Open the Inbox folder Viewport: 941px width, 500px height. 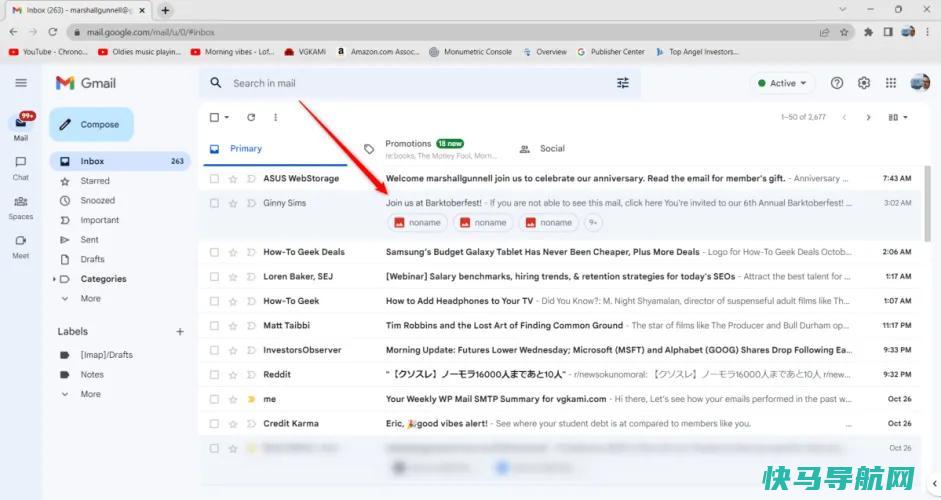(x=120, y=161)
